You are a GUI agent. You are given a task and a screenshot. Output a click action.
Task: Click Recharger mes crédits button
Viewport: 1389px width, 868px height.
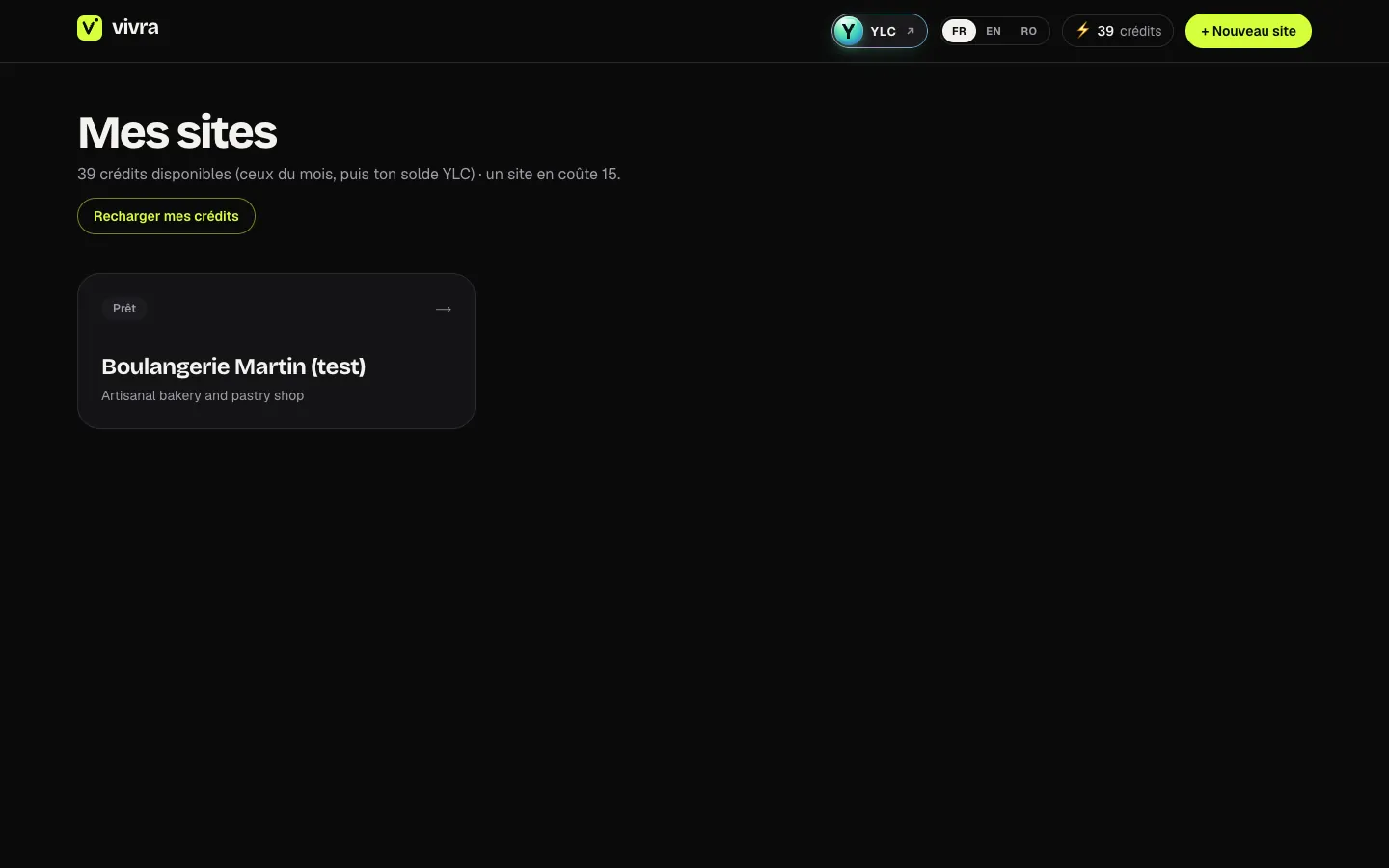(x=166, y=216)
